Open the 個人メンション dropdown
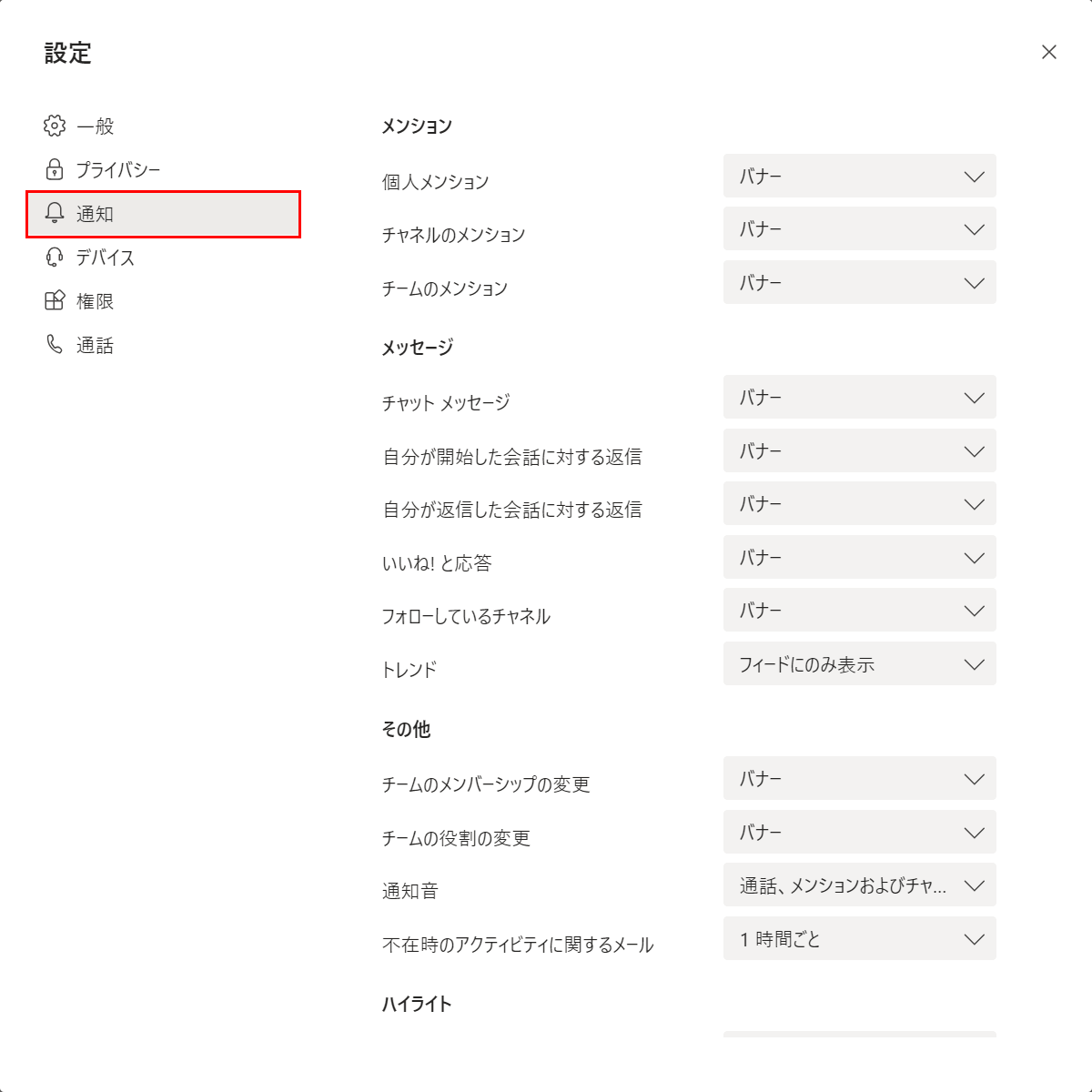 [860, 176]
